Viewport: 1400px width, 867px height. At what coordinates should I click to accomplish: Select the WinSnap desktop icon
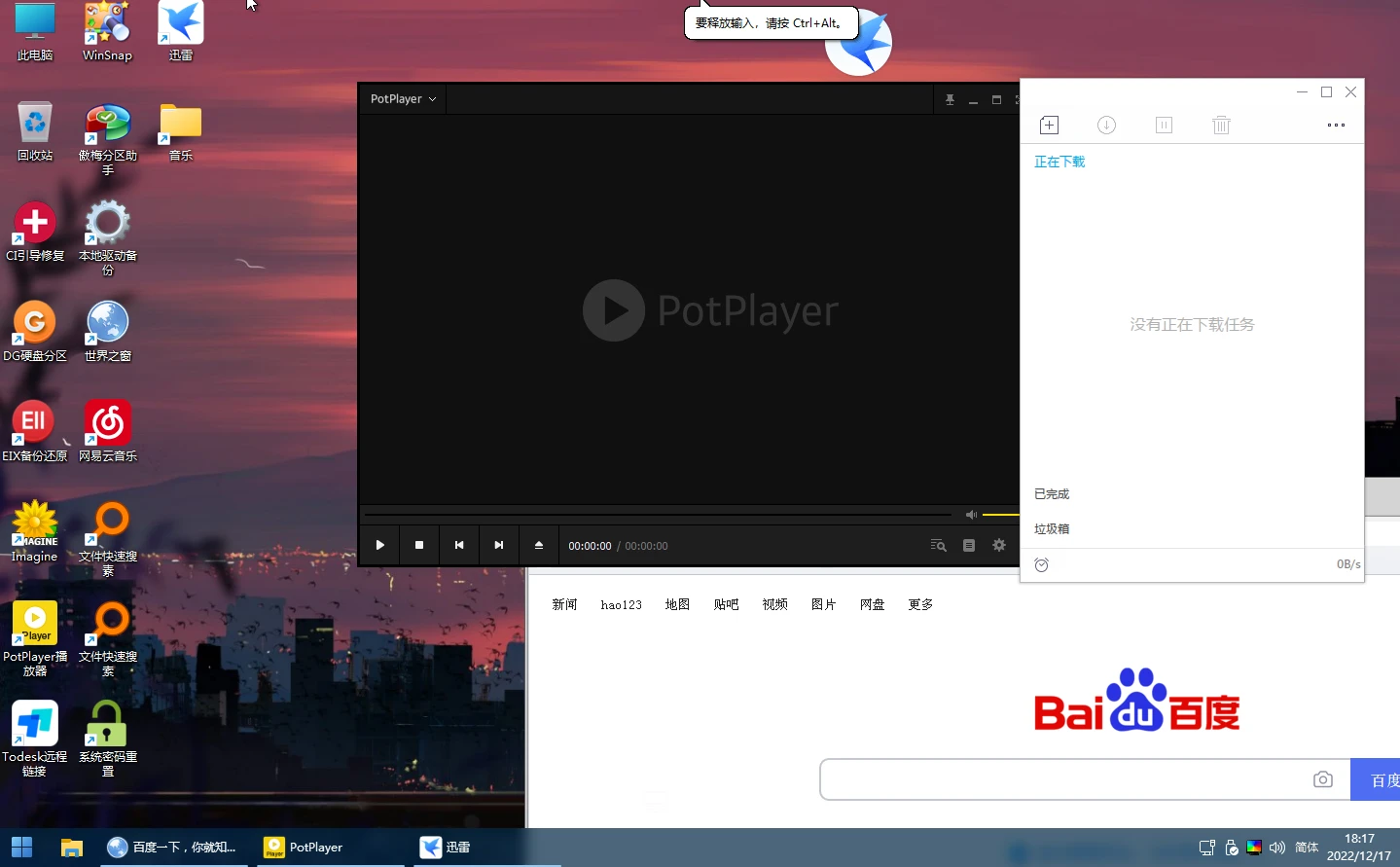coord(107,32)
